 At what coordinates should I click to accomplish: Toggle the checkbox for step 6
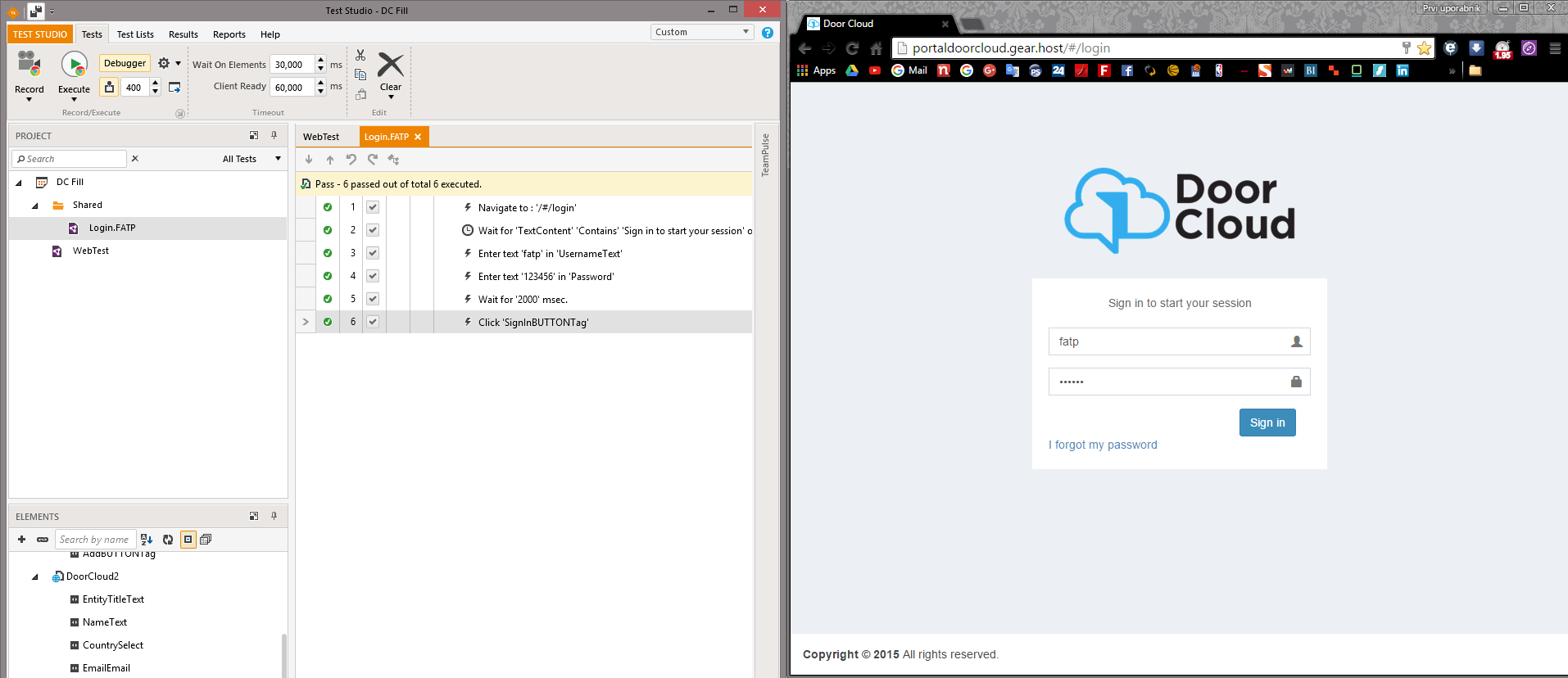(x=373, y=322)
